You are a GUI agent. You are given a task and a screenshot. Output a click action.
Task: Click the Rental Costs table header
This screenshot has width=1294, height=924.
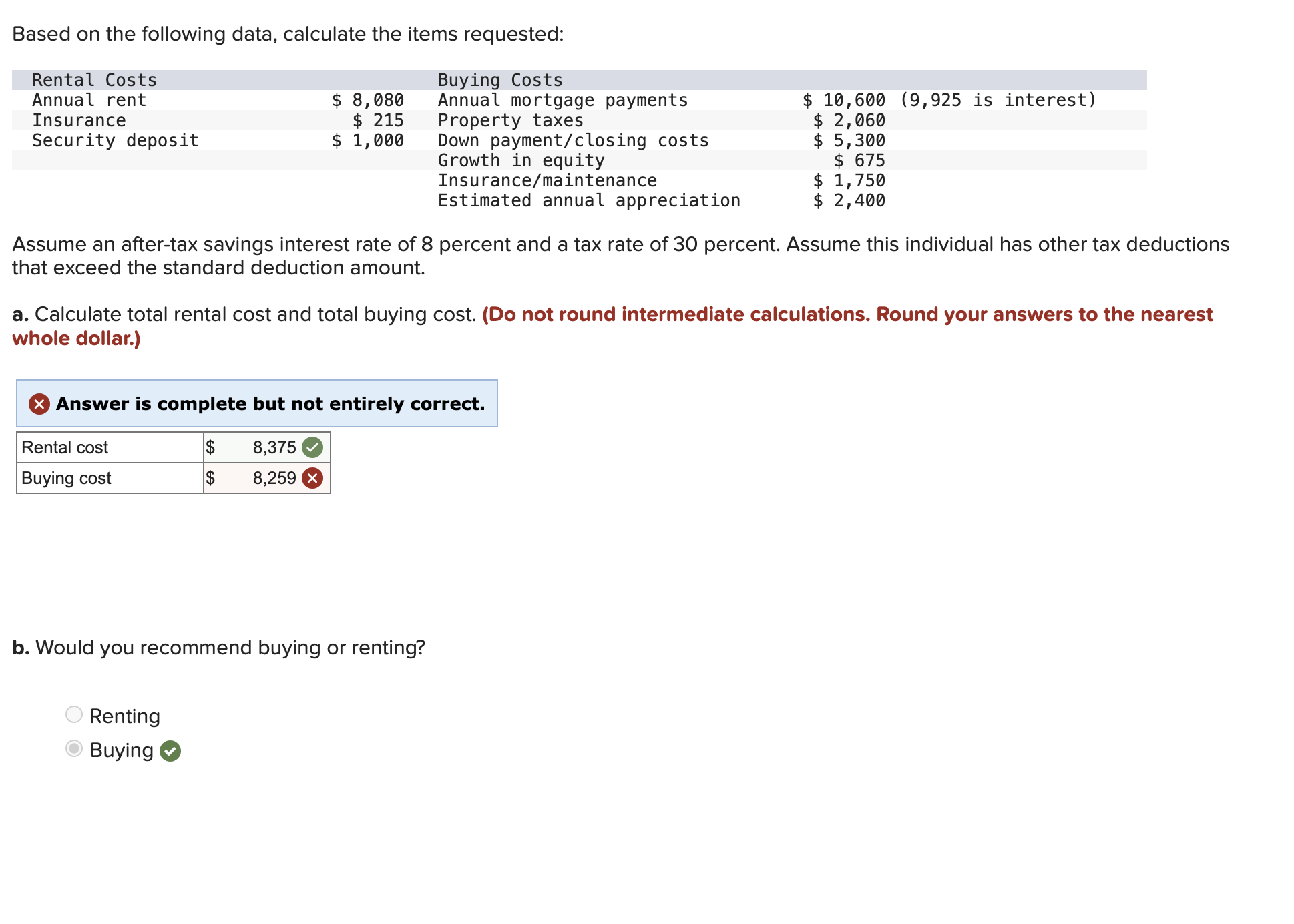(93, 79)
